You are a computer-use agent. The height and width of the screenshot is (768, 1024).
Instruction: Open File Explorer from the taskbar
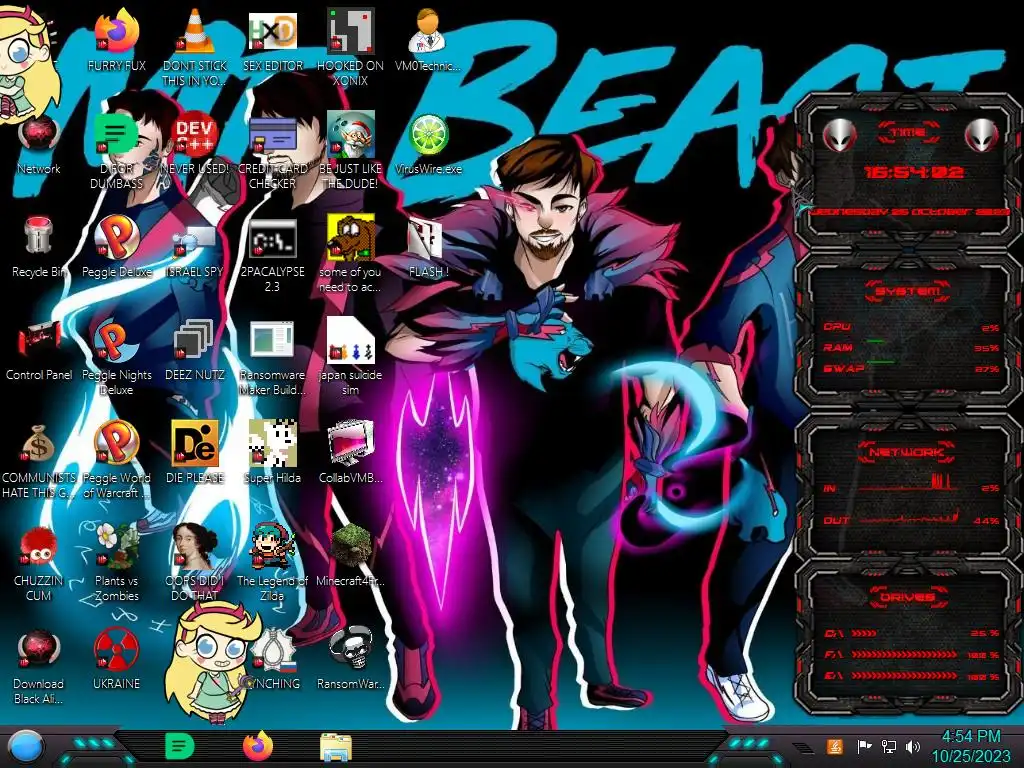pos(335,747)
